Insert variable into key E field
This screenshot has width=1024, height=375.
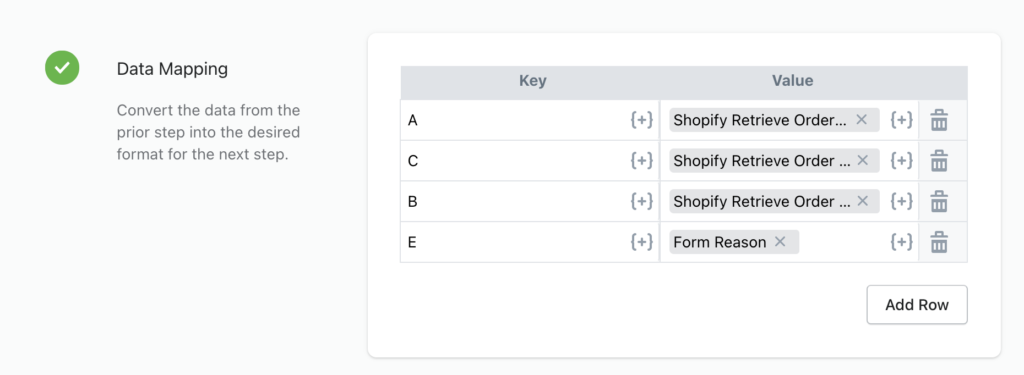(641, 242)
